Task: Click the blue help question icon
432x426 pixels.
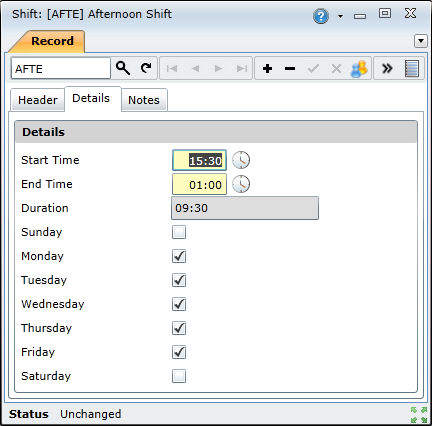Action: point(321,16)
